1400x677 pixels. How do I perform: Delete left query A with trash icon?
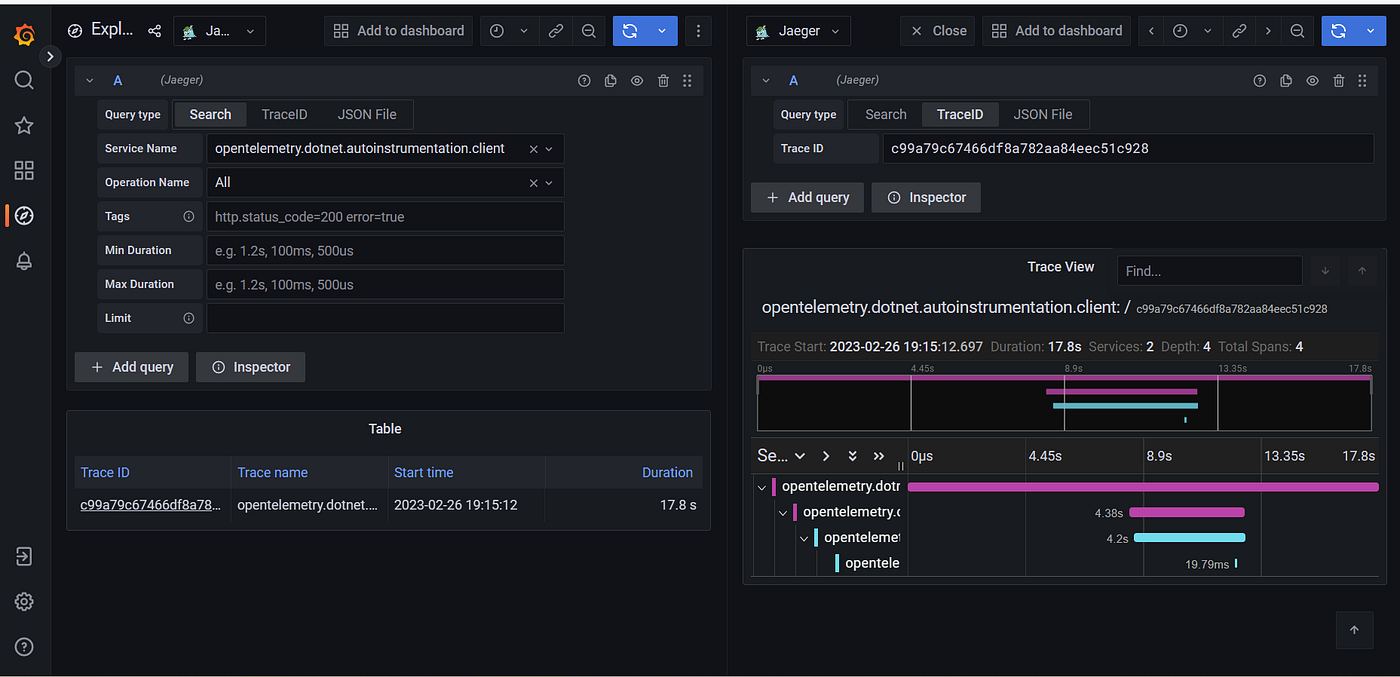click(663, 81)
